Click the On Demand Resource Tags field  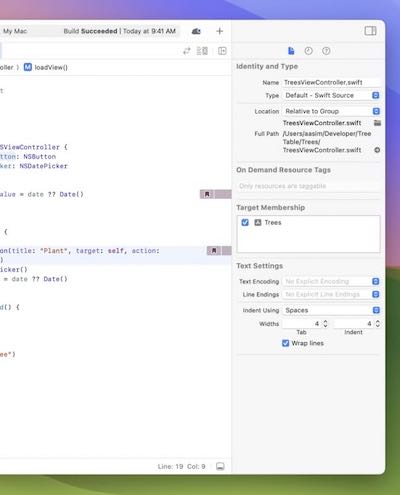pyautogui.click(x=308, y=186)
